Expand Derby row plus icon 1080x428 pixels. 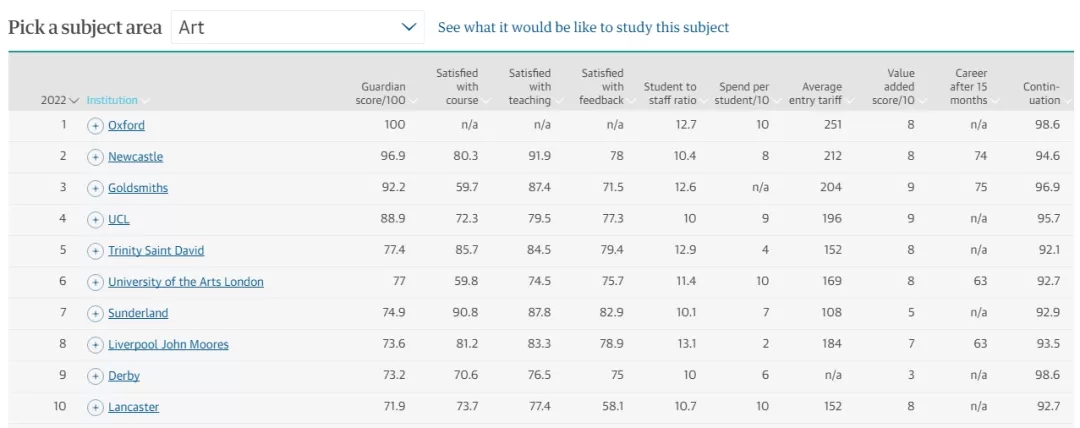pos(95,376)
